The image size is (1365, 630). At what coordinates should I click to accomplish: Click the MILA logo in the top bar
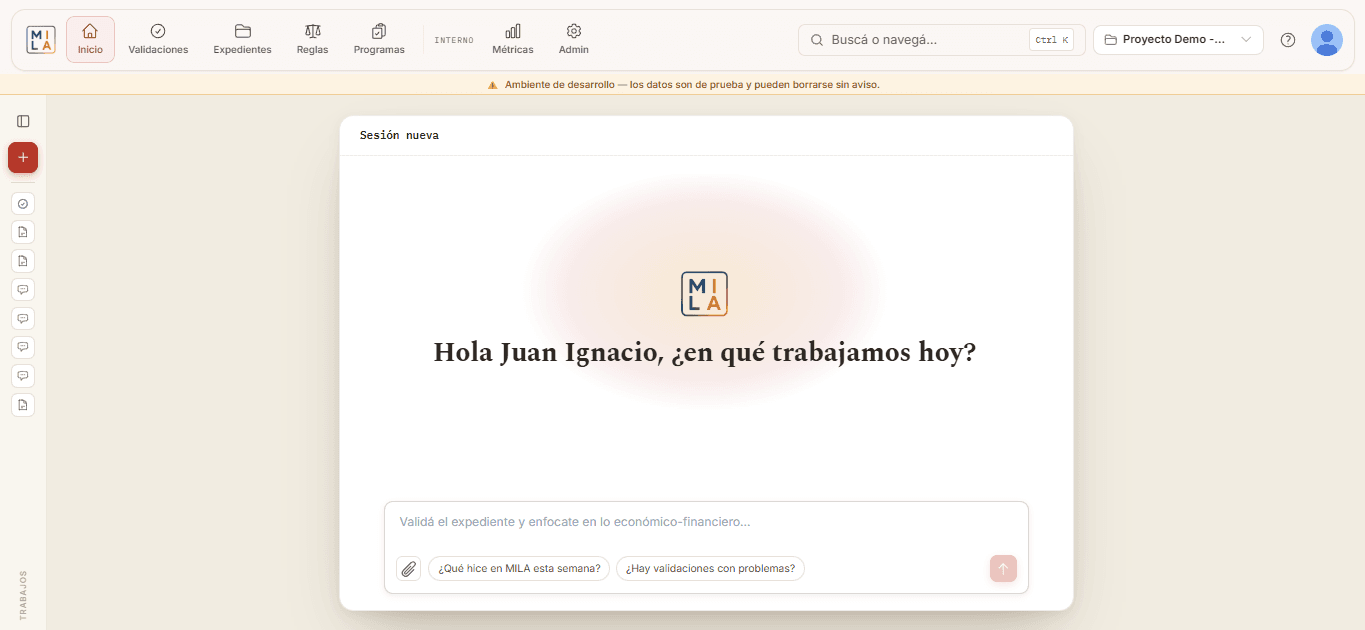coord(41,40)
